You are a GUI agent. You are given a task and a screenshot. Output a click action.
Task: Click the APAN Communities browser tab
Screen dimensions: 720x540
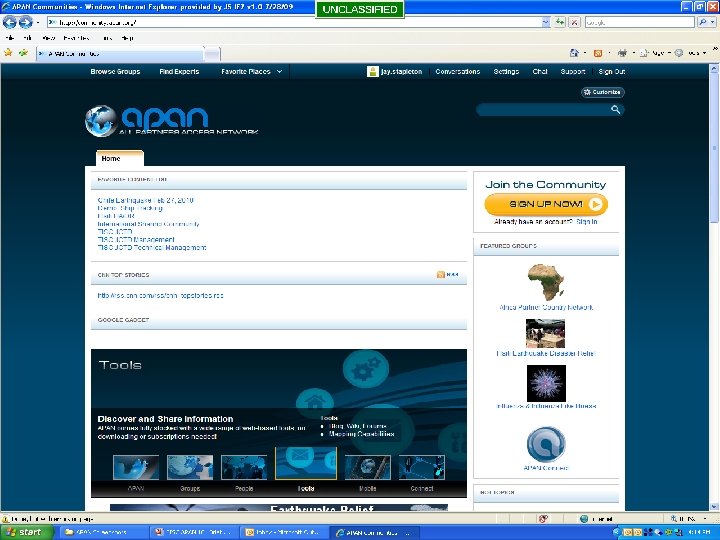click(120, 54)
